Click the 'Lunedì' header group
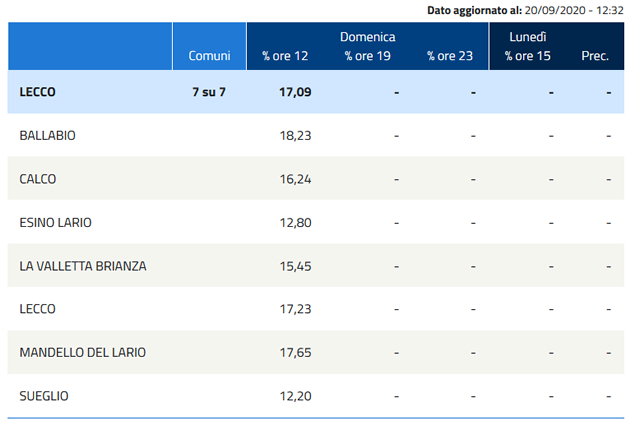Viewport: 640px width, 421px height. point(527,36)
